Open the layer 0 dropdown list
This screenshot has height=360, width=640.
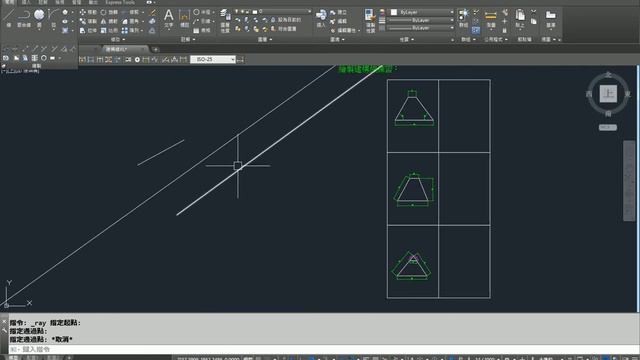click(x=309, y=11)
